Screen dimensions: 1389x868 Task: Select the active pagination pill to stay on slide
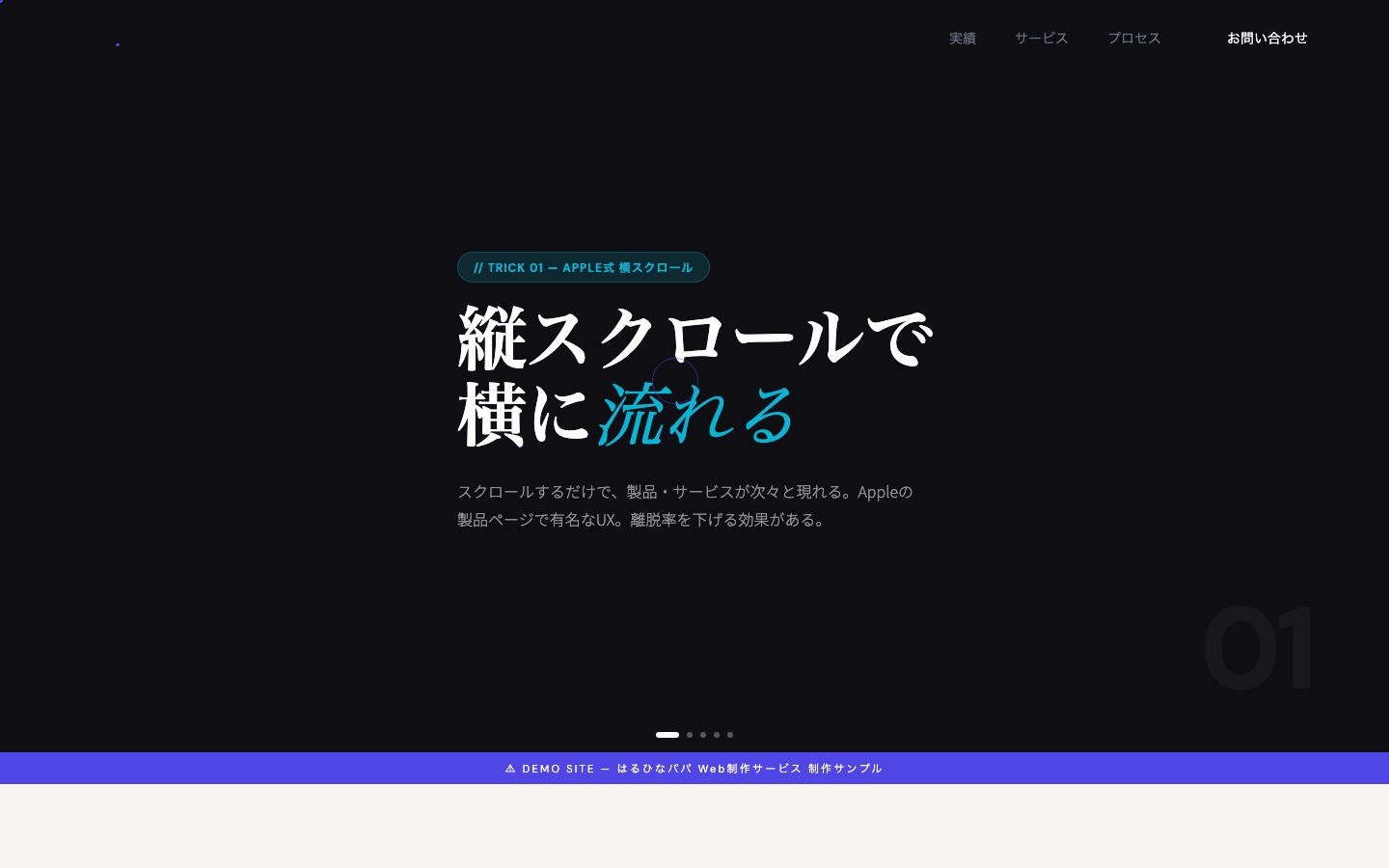[667, 735]
